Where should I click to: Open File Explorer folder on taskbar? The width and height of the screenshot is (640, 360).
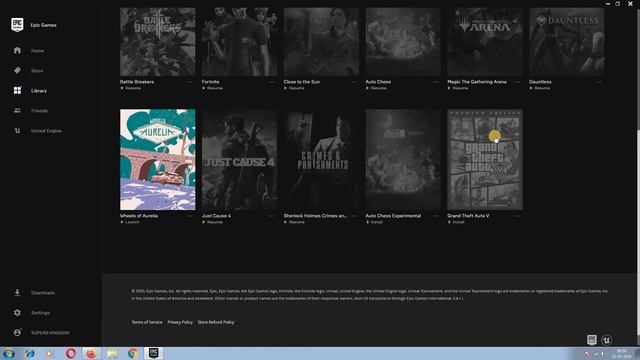pos(112,353)
